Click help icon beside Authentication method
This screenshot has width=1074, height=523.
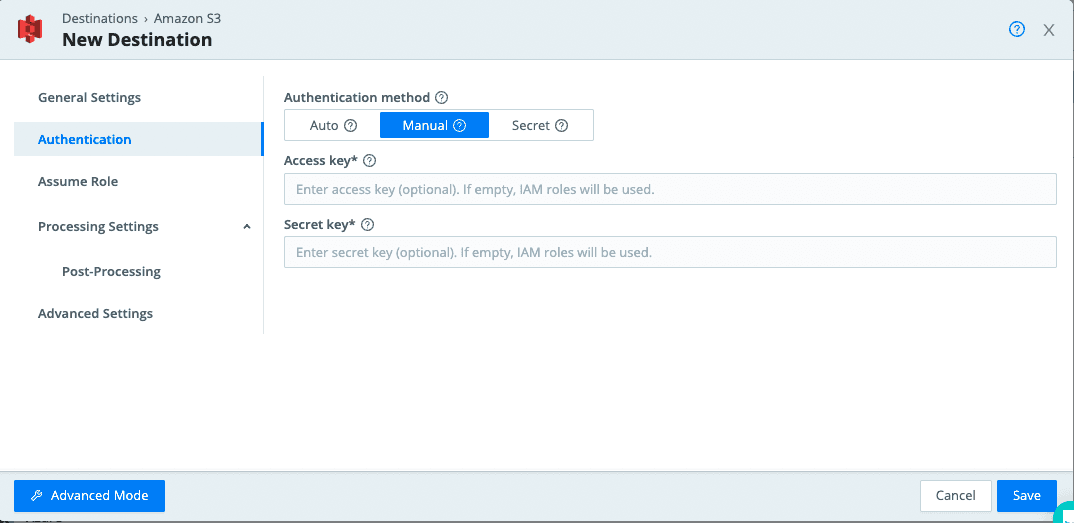(441, 98)
